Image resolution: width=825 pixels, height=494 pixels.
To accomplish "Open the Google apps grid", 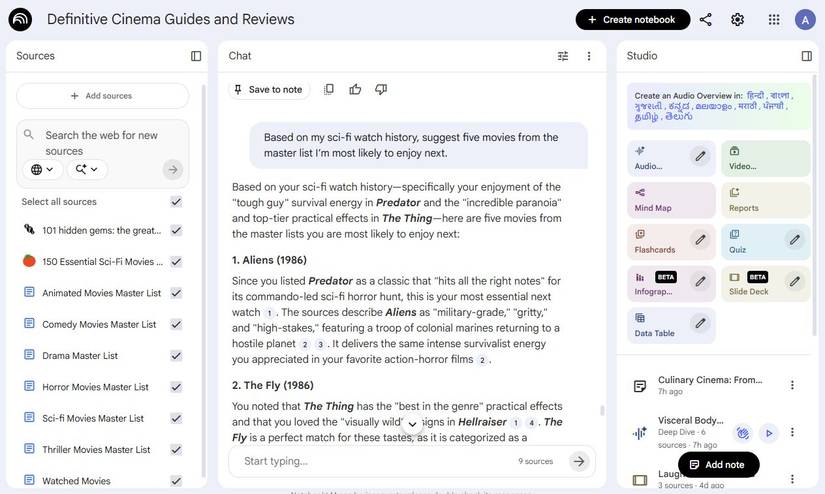I will coord(774,19).
